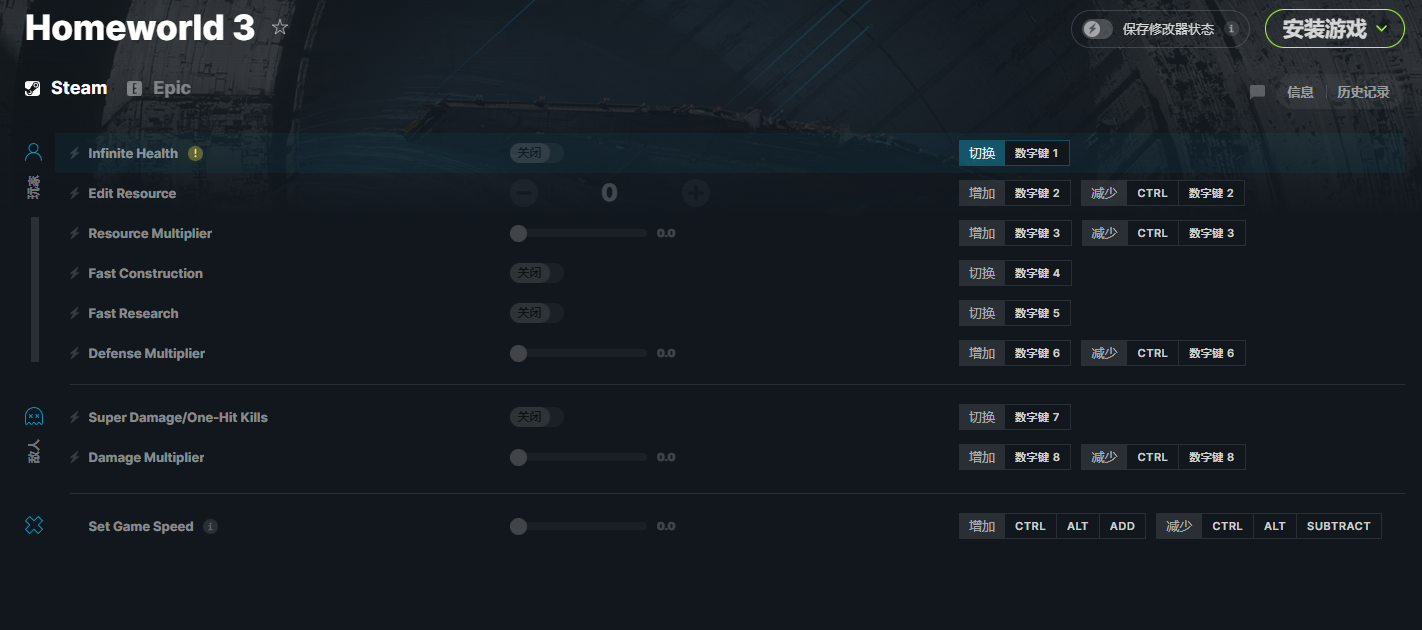Click the info icon next to Infinite Health
The image size is (1422, 630).
[x=195, y=153]
